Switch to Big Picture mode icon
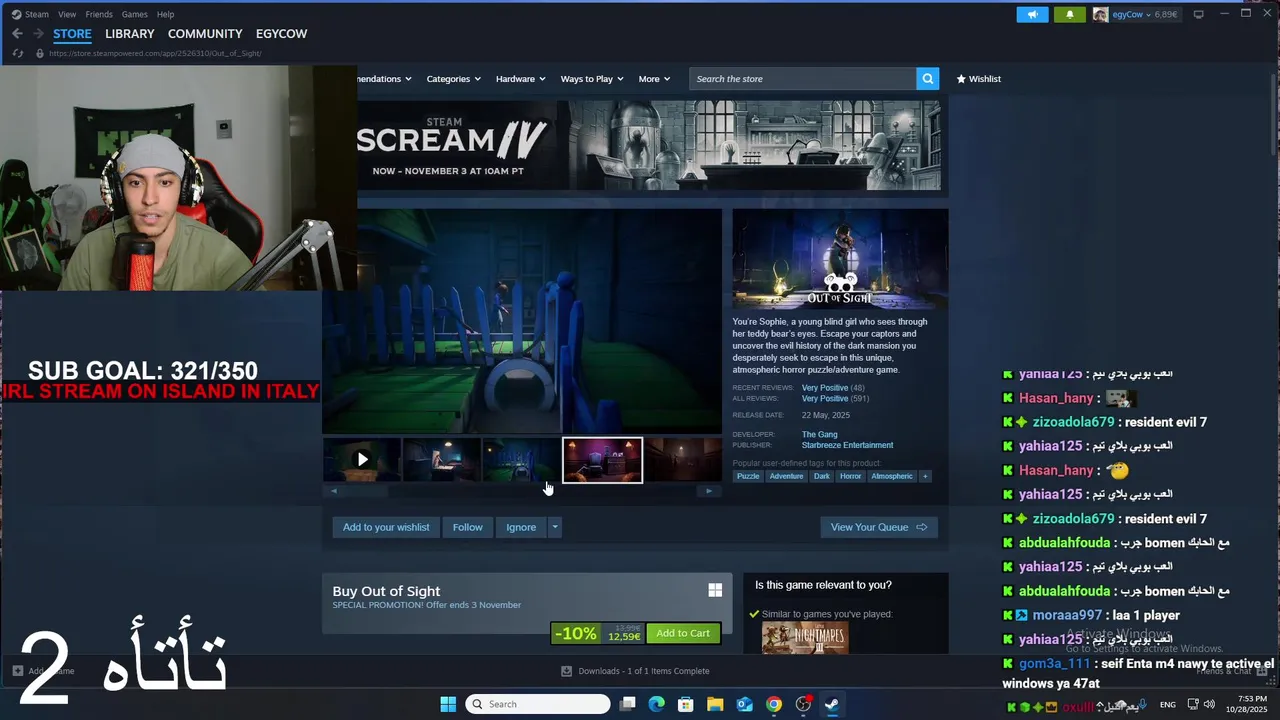 [x=1198, y=14]
